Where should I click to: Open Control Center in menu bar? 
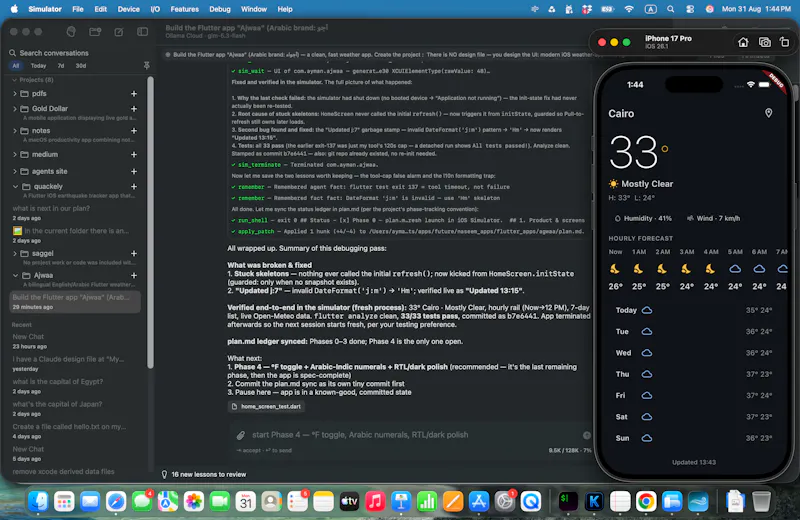pyautogui.click(x=690, y=9)
